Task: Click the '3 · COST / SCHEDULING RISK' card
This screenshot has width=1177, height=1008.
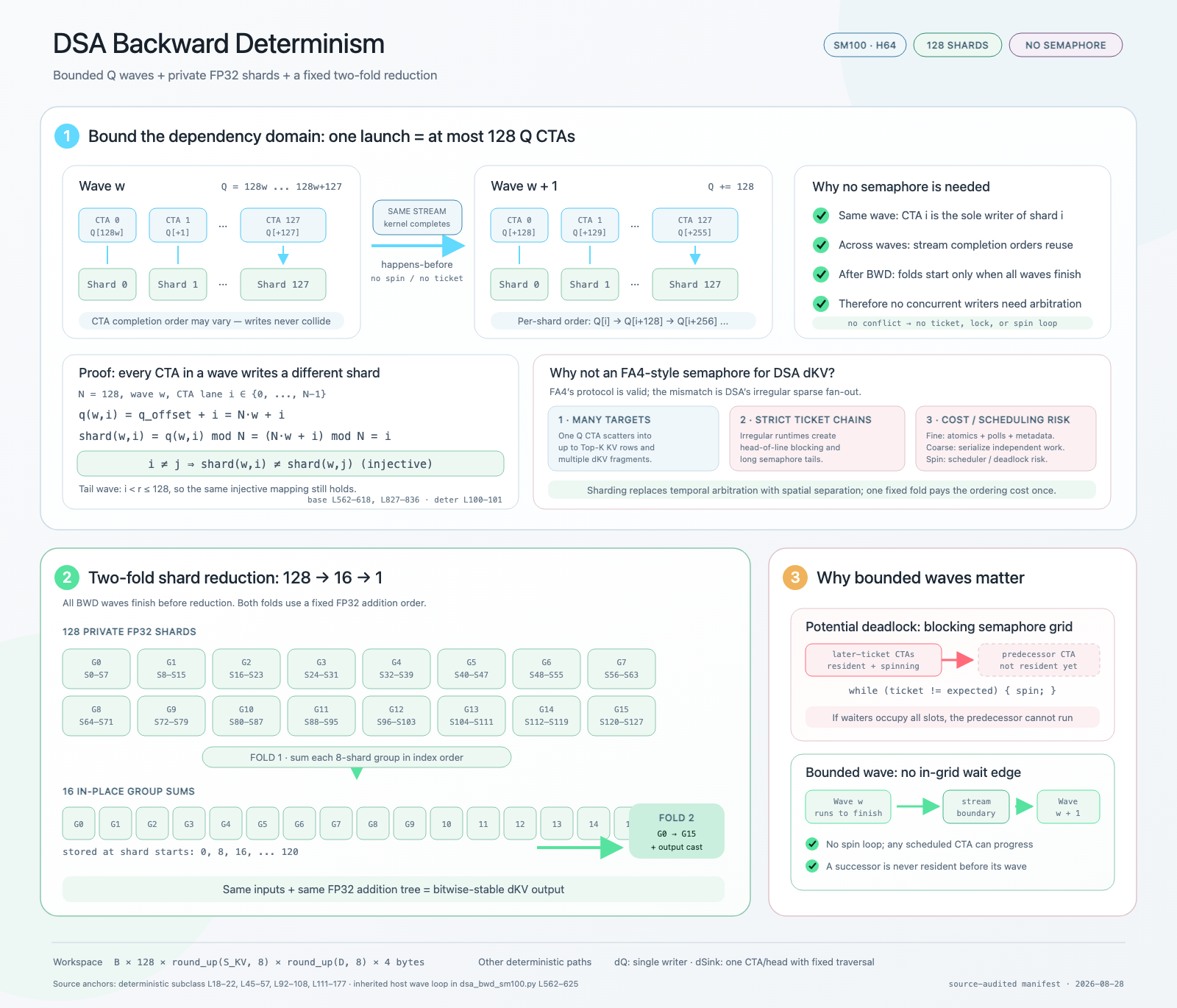Action: point(1006,439)
